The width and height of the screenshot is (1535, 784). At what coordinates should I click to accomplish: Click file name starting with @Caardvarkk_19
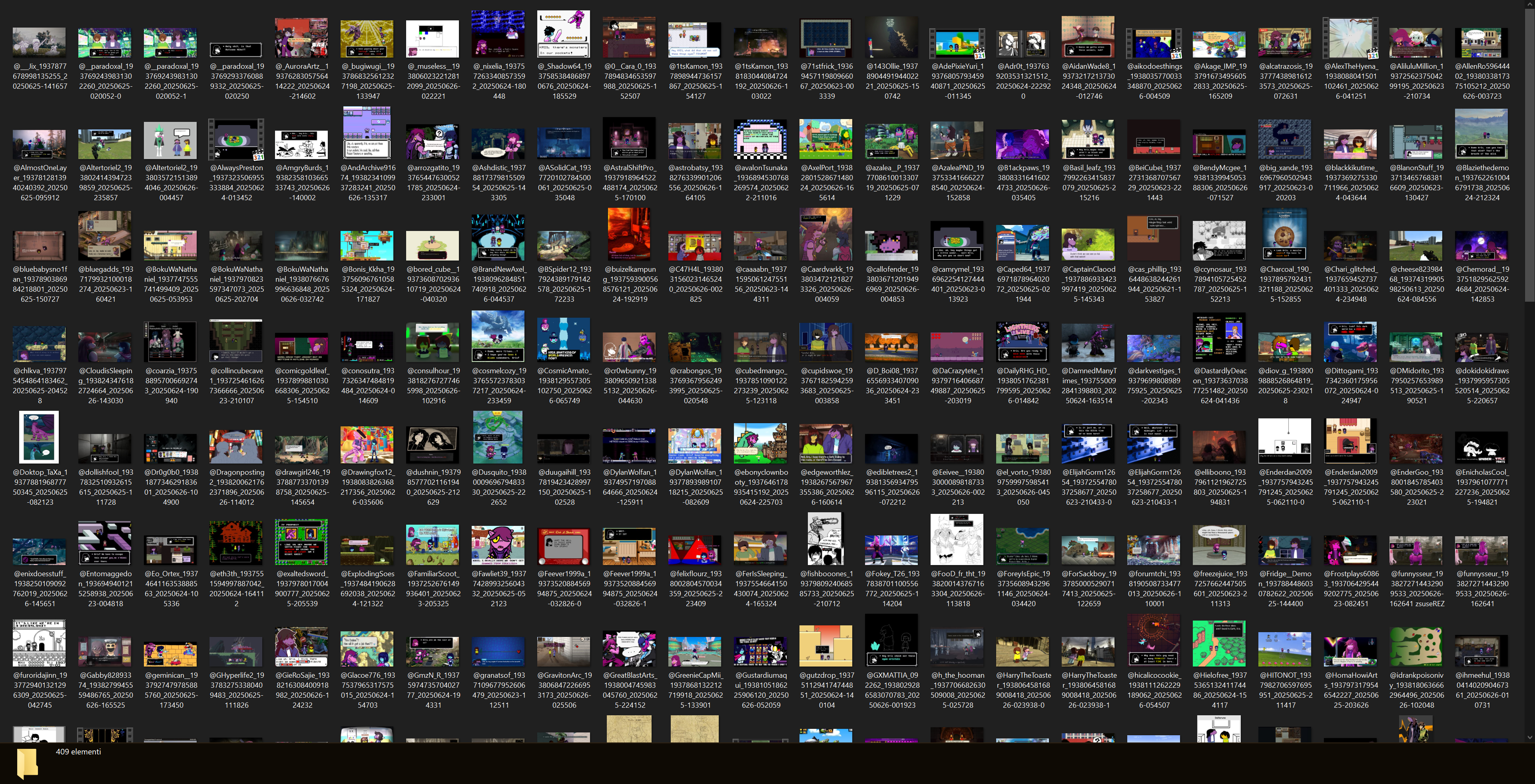(827, 284)
